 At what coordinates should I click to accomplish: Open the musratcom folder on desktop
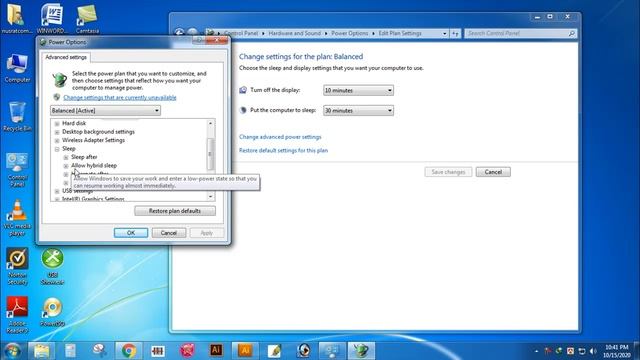[x=16, y=18]
